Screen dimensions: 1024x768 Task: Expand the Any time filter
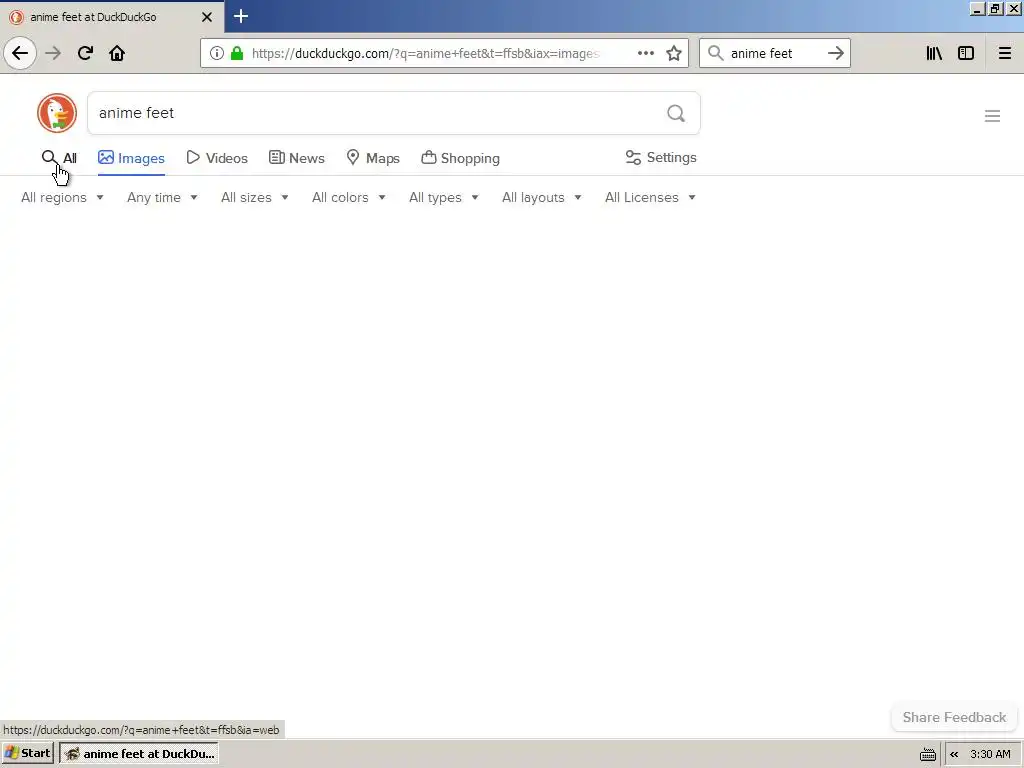162,197
